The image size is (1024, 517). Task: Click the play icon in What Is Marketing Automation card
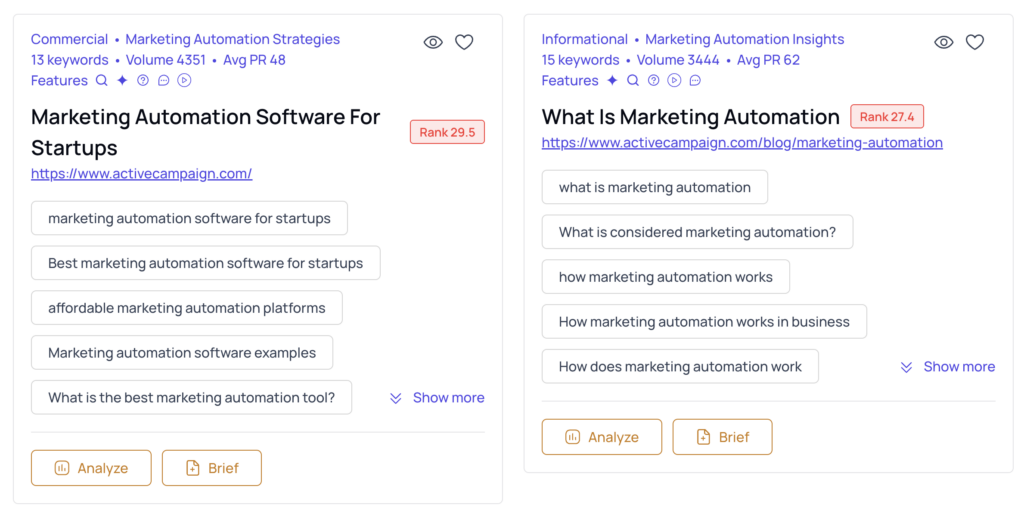click(x=674, y=81)
